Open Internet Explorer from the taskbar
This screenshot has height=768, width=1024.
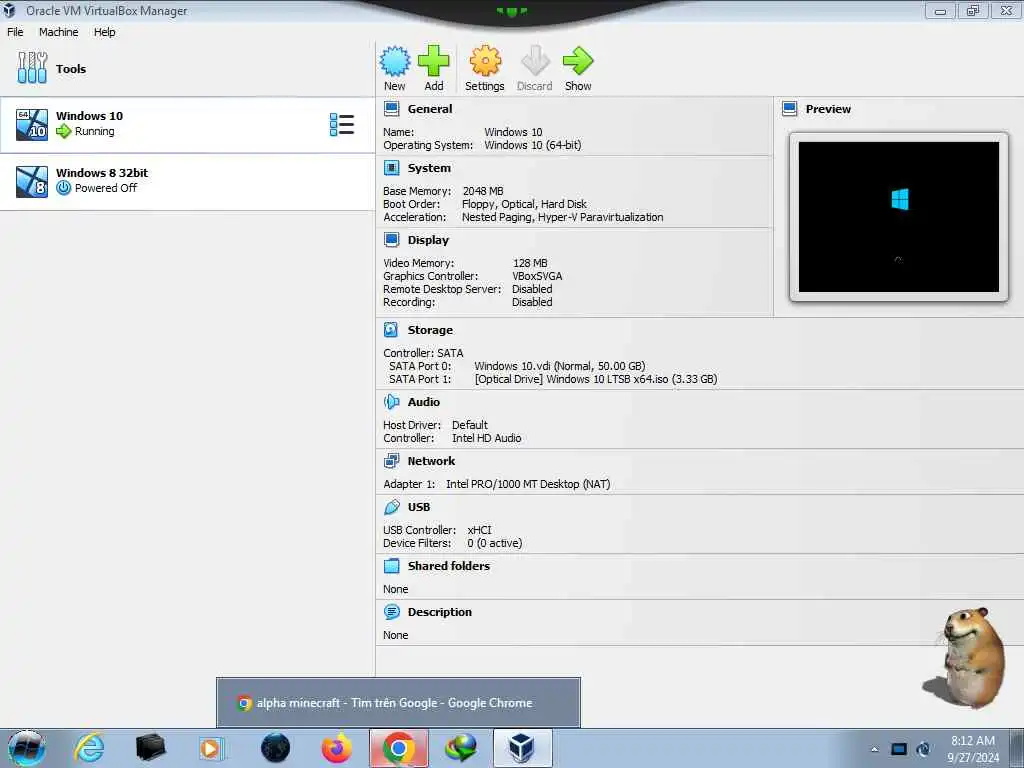coord(89,748)
